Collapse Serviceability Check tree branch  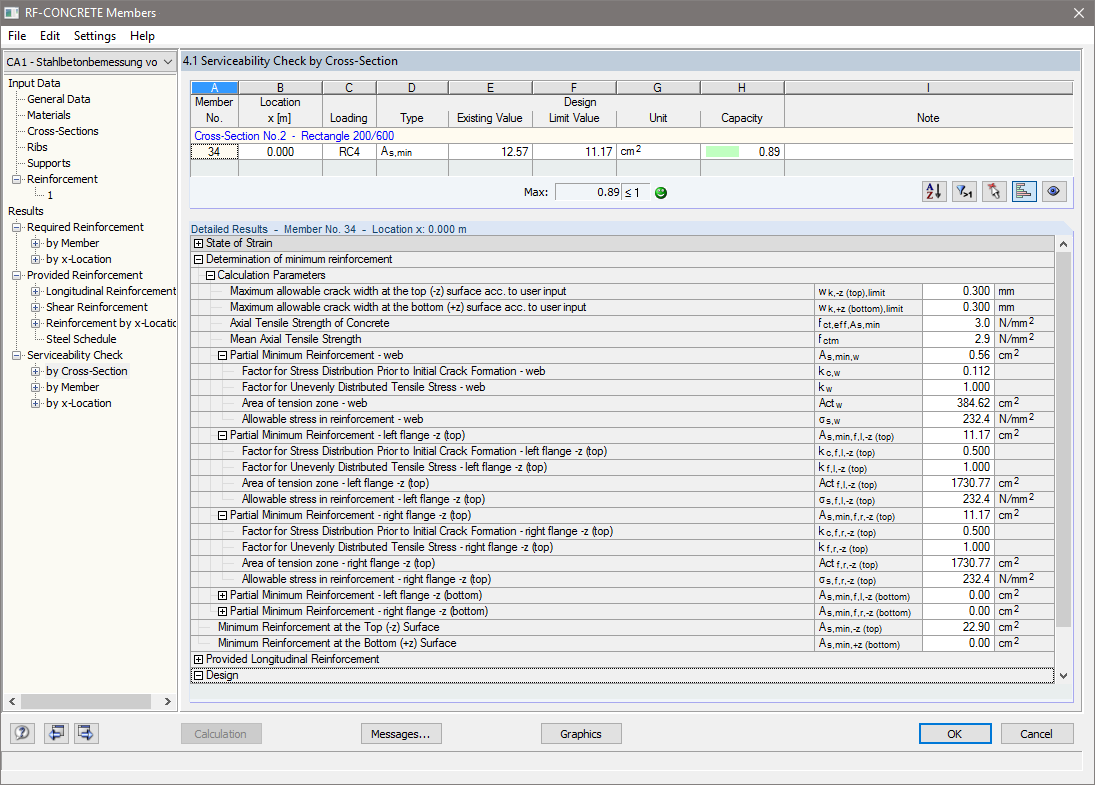pos(16,355)
